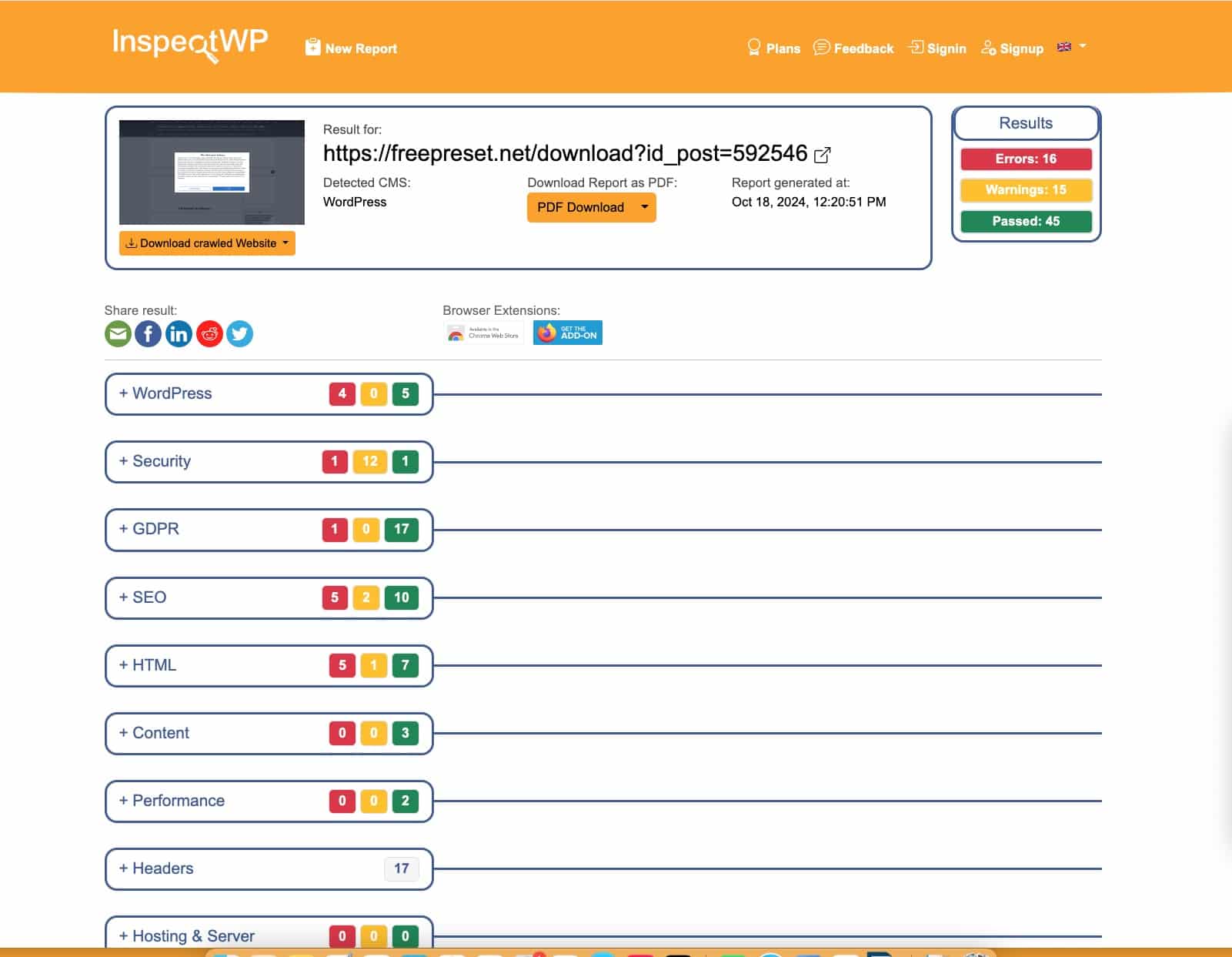Open PDF Download dropdown arrow
Image resolution: width=1232 pixels, height=957 pixels.
[645, 207]
